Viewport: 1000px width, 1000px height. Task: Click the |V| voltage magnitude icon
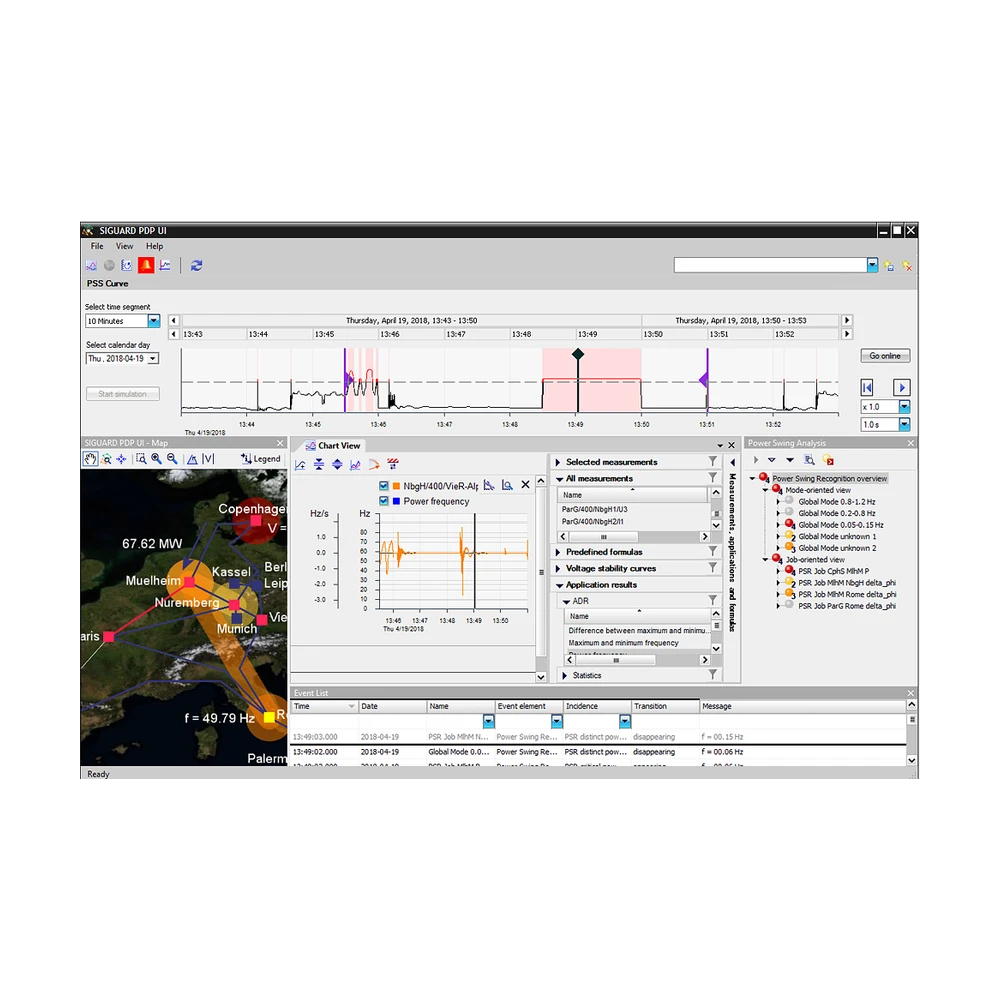point(208,459)
